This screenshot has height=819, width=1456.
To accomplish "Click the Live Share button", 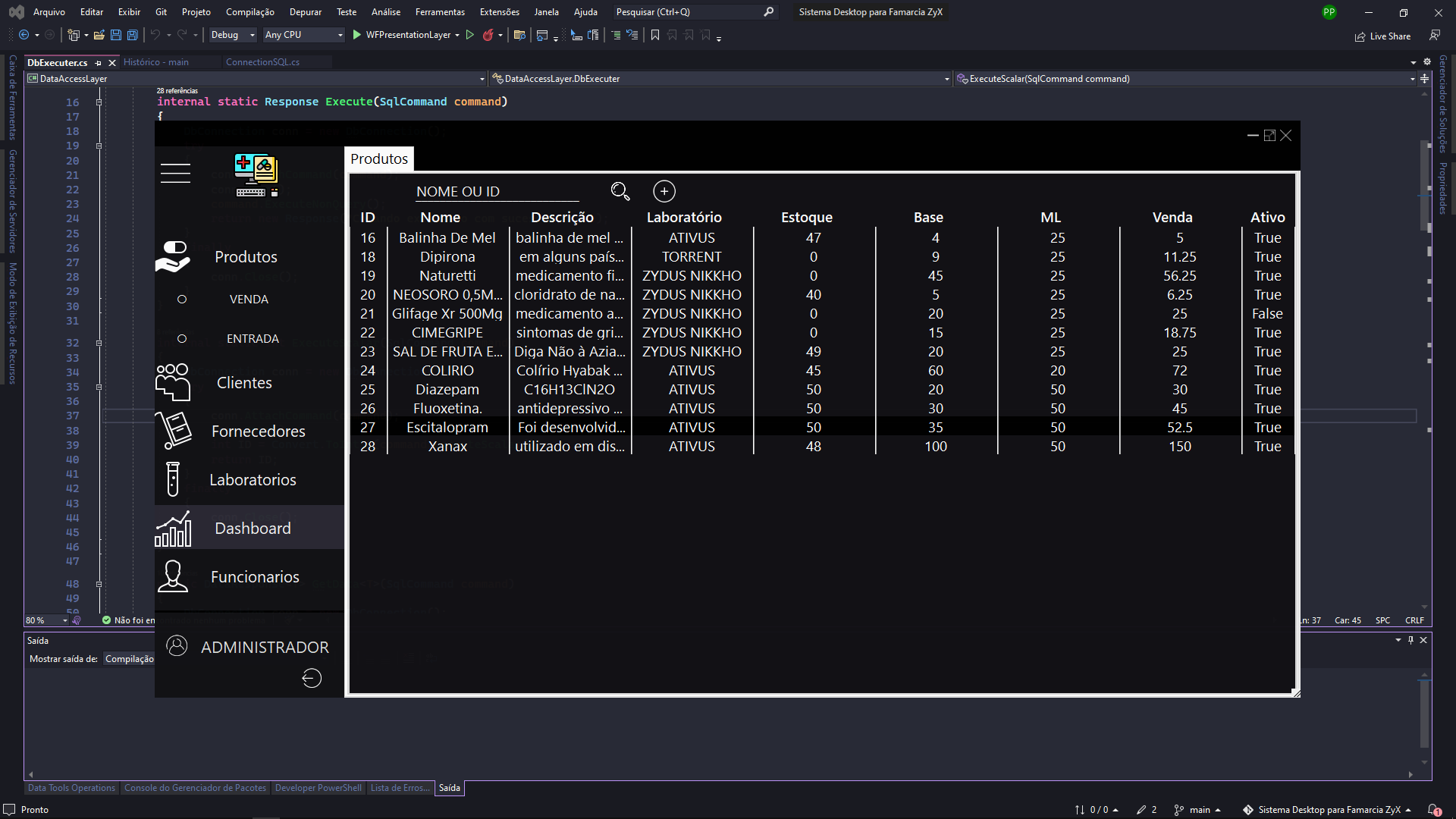I will (1382, 36).
